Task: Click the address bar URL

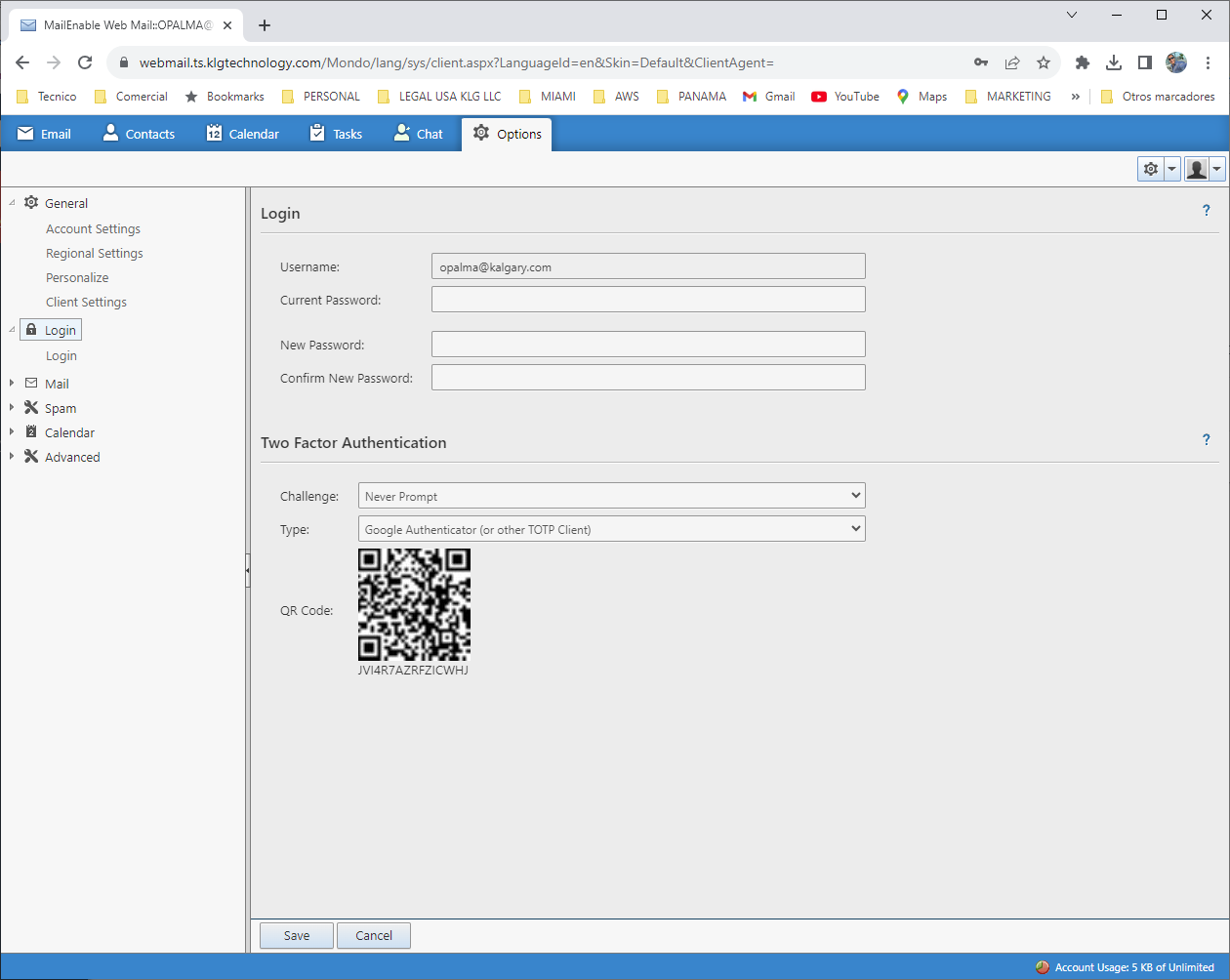Action: point(456,62)
